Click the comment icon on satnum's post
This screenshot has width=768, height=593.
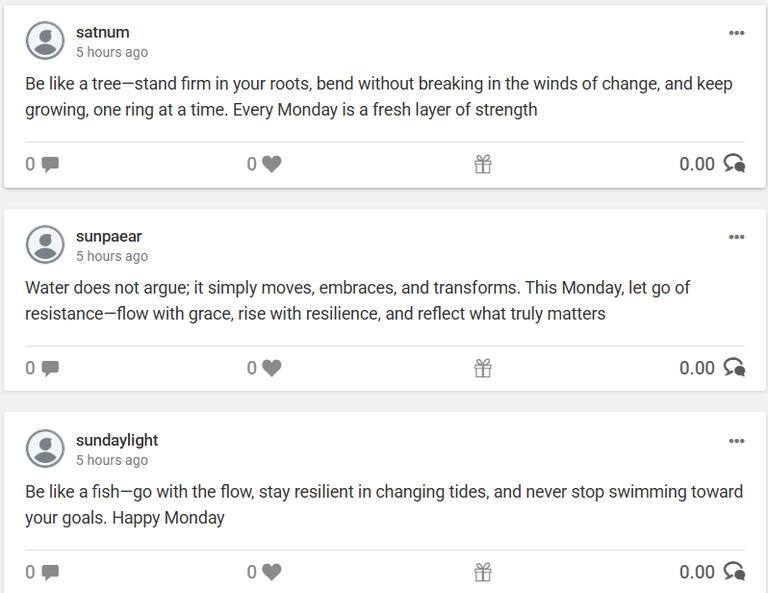(x=50, y=165)
